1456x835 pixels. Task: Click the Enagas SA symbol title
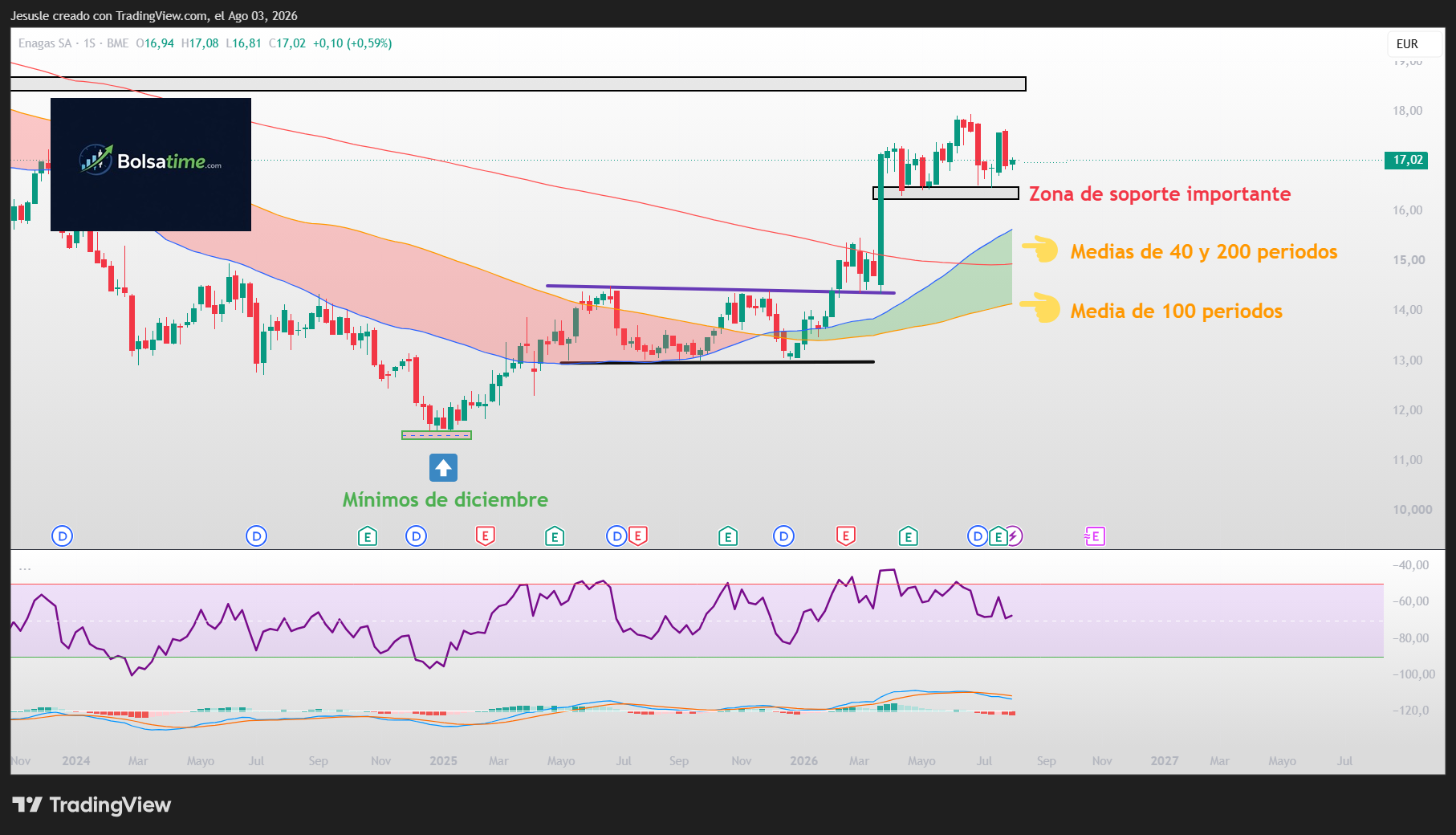(x=45, y=43)
